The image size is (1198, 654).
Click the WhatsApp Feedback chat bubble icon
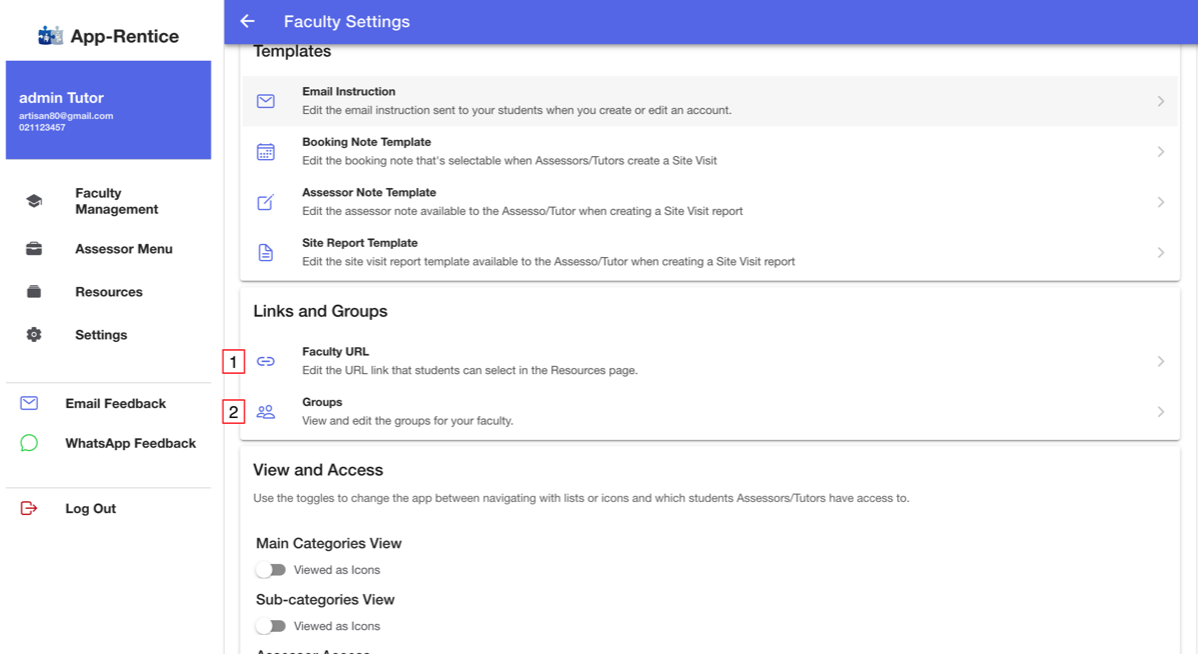(29, 443)
